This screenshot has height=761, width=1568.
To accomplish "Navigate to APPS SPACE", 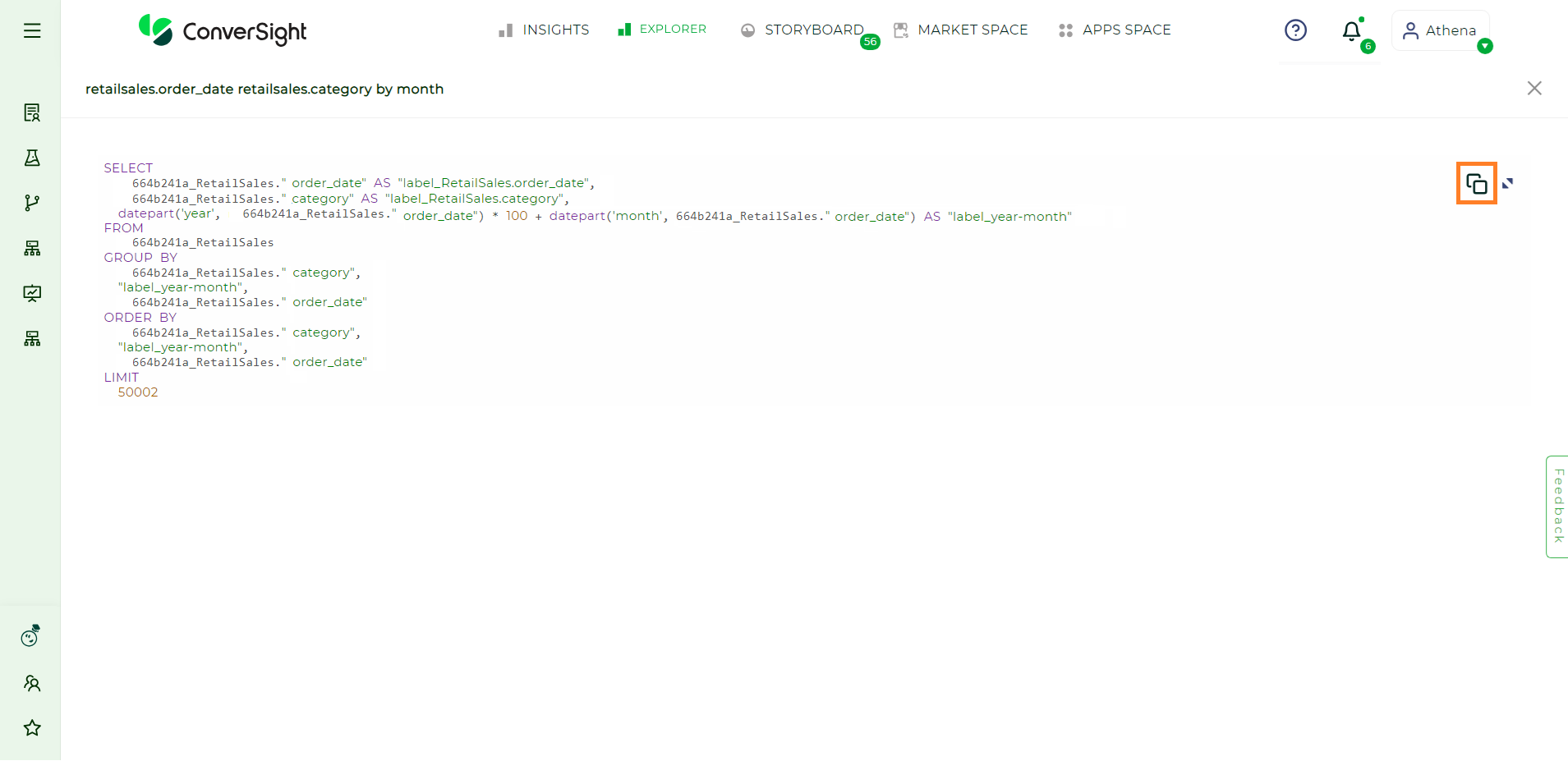I will 1115,30.
